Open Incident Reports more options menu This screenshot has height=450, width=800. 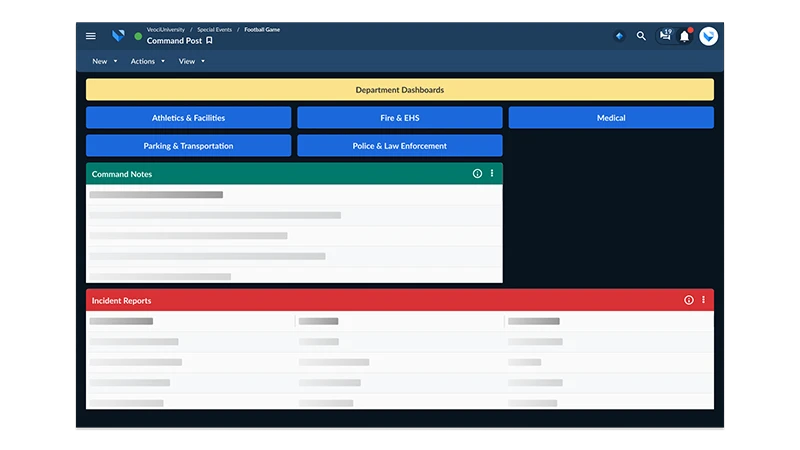(704, 300)
